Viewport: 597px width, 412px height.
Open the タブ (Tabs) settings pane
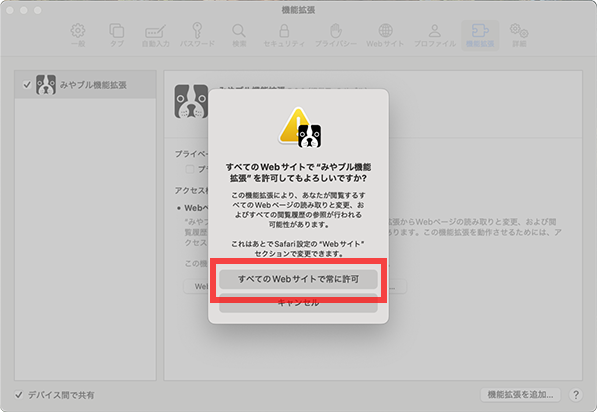click(x=117, y=35)
